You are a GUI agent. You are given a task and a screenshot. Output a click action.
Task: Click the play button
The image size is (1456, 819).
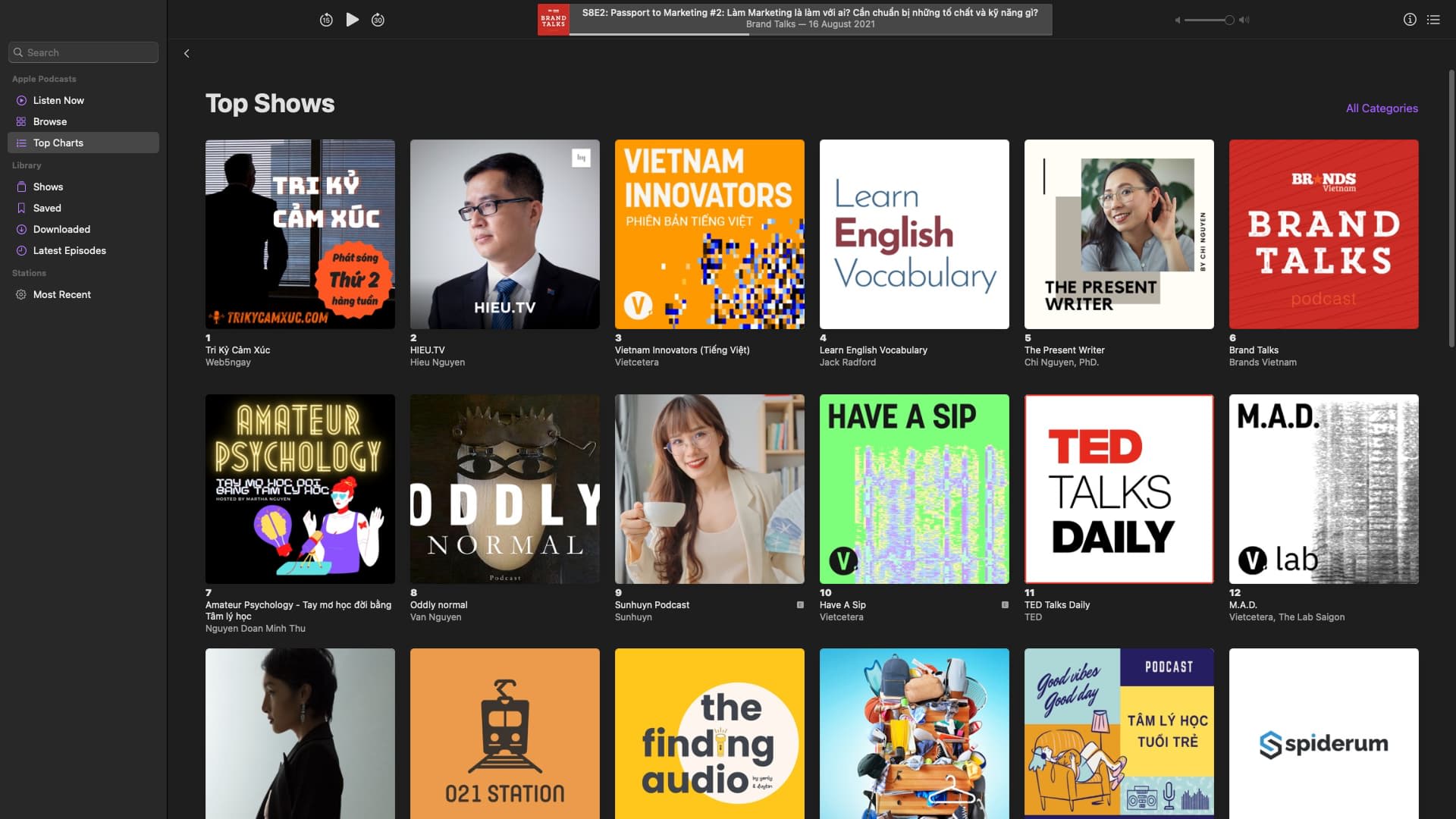click(352, 20)
